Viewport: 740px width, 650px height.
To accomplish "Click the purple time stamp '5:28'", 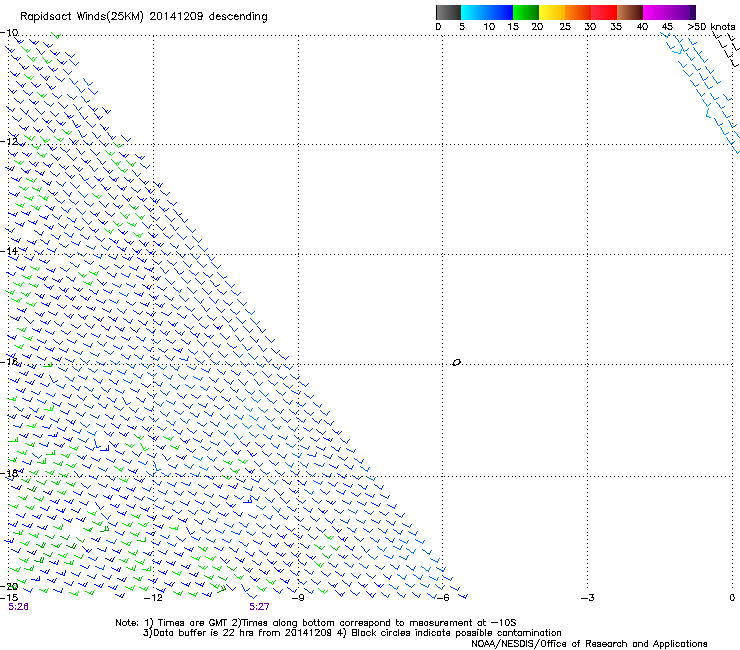I will [18, 607].
